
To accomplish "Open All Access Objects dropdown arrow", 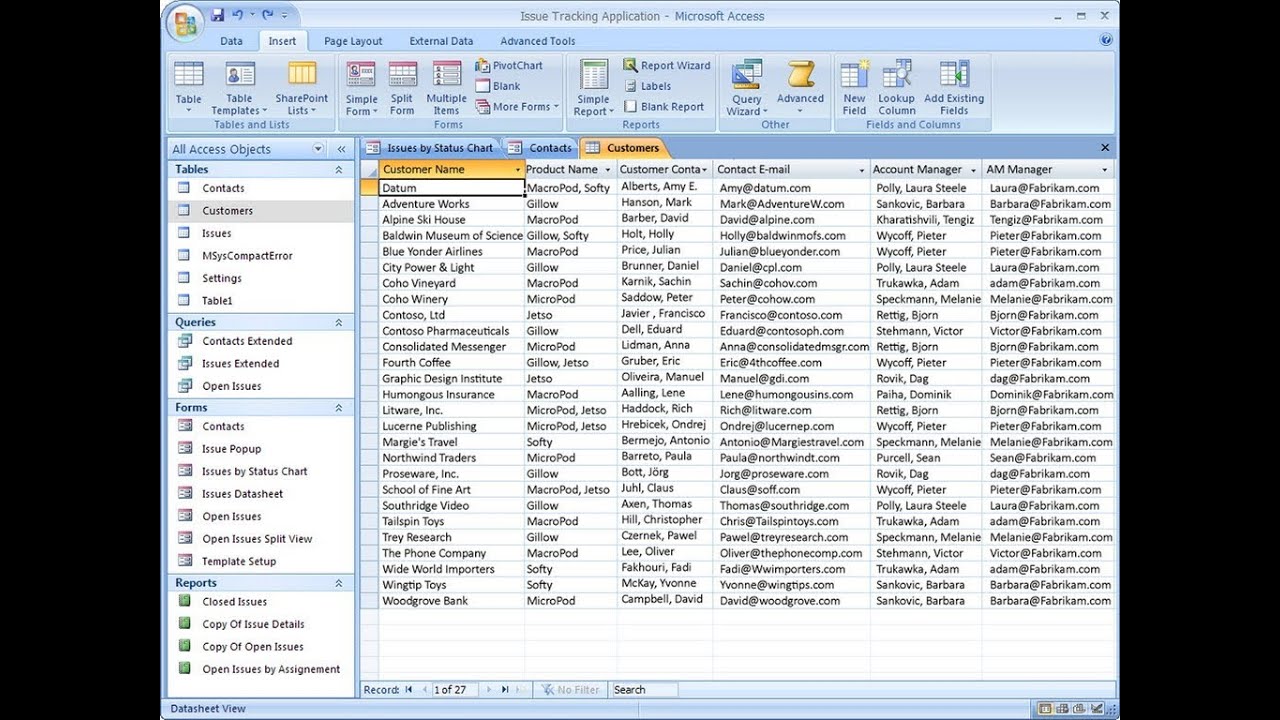I will click(318, 149).
